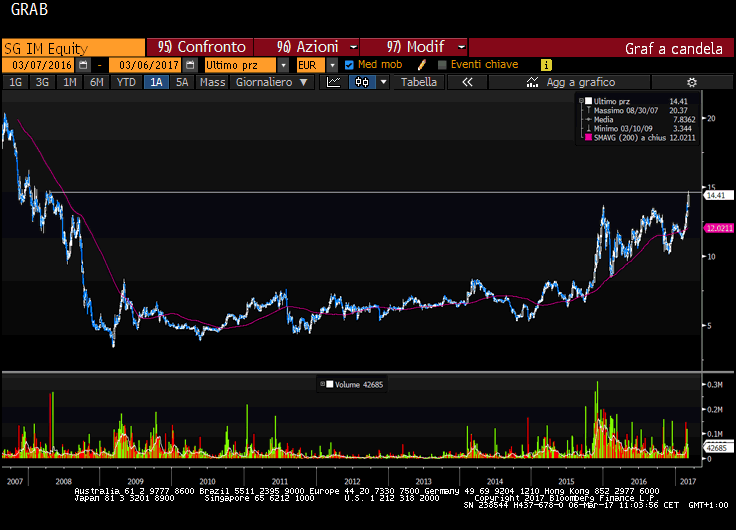Image resolution: width=736 pixels, height=530 pixels.
Task: Click the Tabella button
Action: (x=419, y=83)
